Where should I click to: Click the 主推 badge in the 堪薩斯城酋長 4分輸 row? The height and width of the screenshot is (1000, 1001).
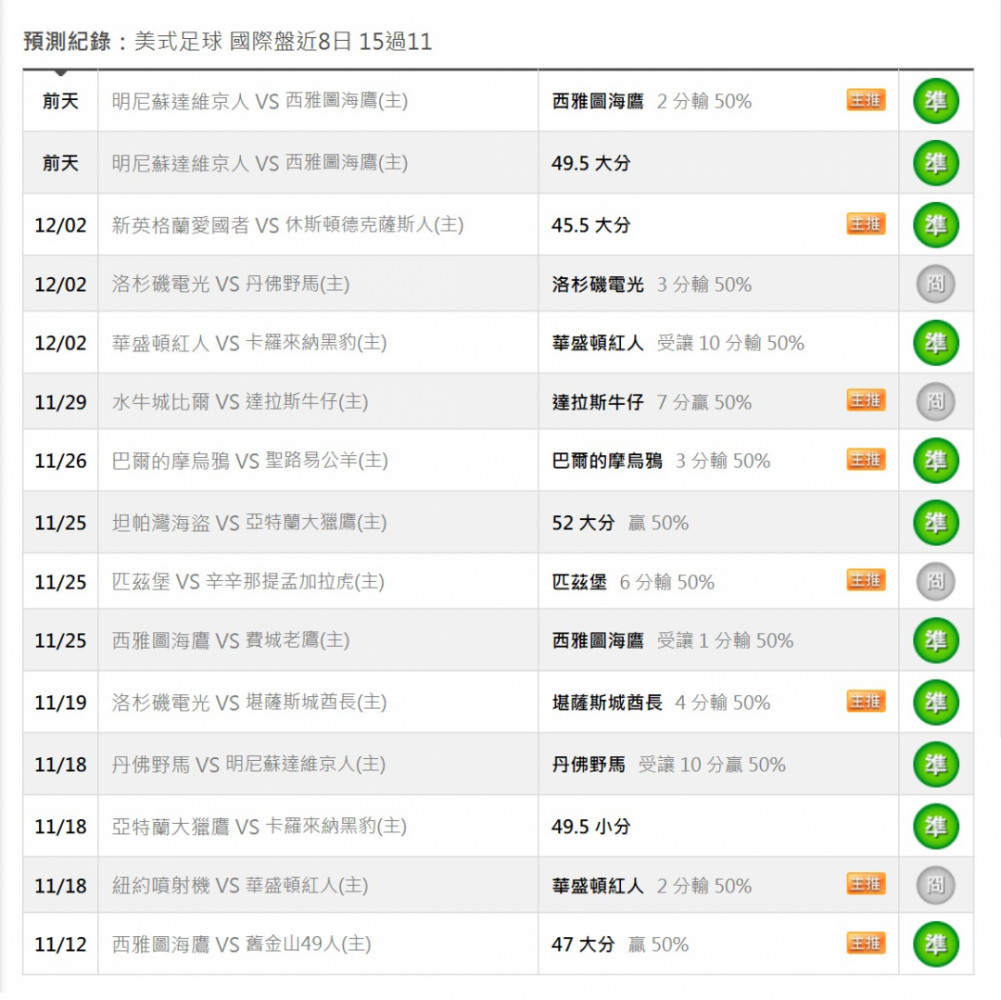866,701
